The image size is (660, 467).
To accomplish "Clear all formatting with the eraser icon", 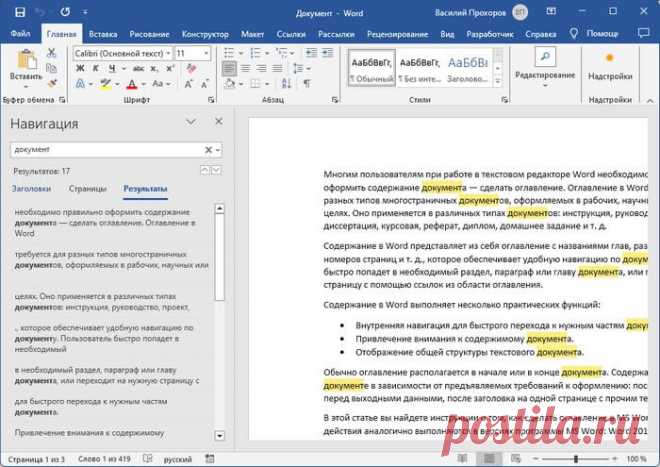I will click(192, 68).
